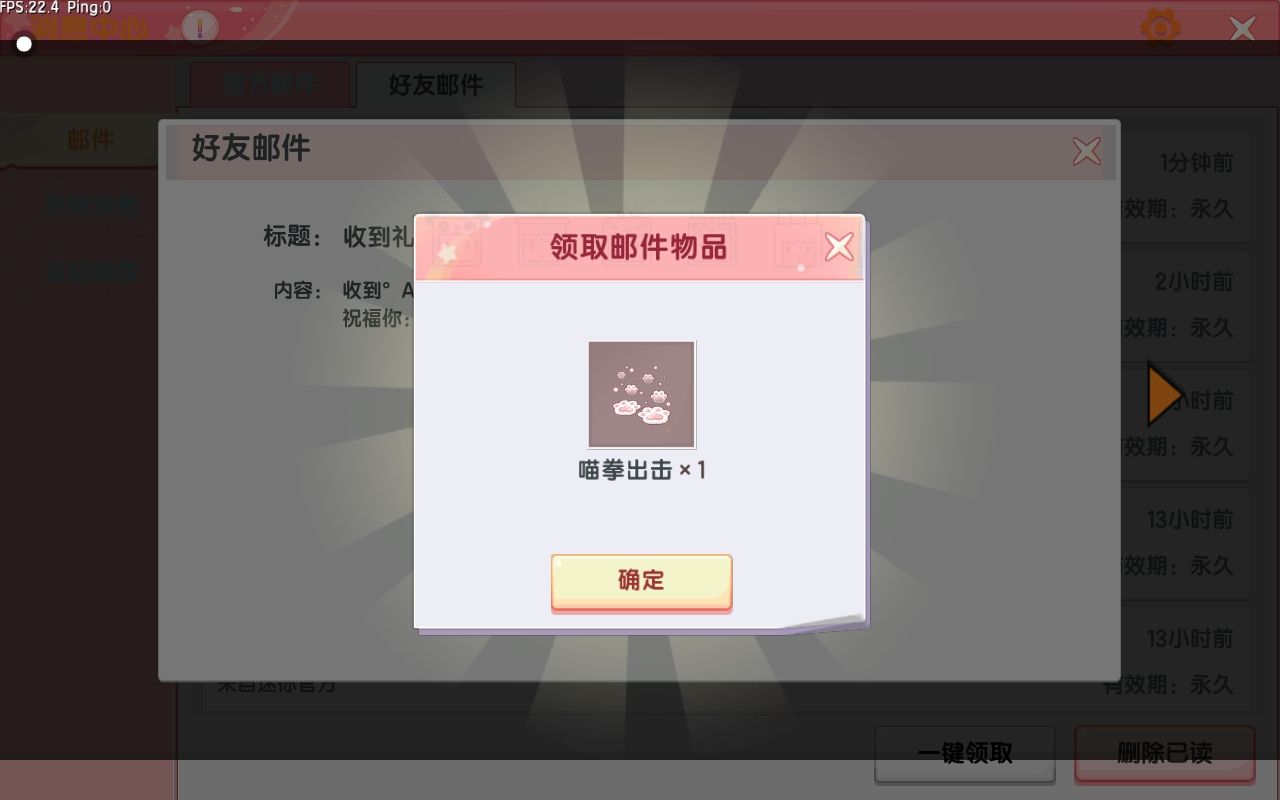Click the star icon in the popup header
The image size is (1280, 800).
[447, 252]
